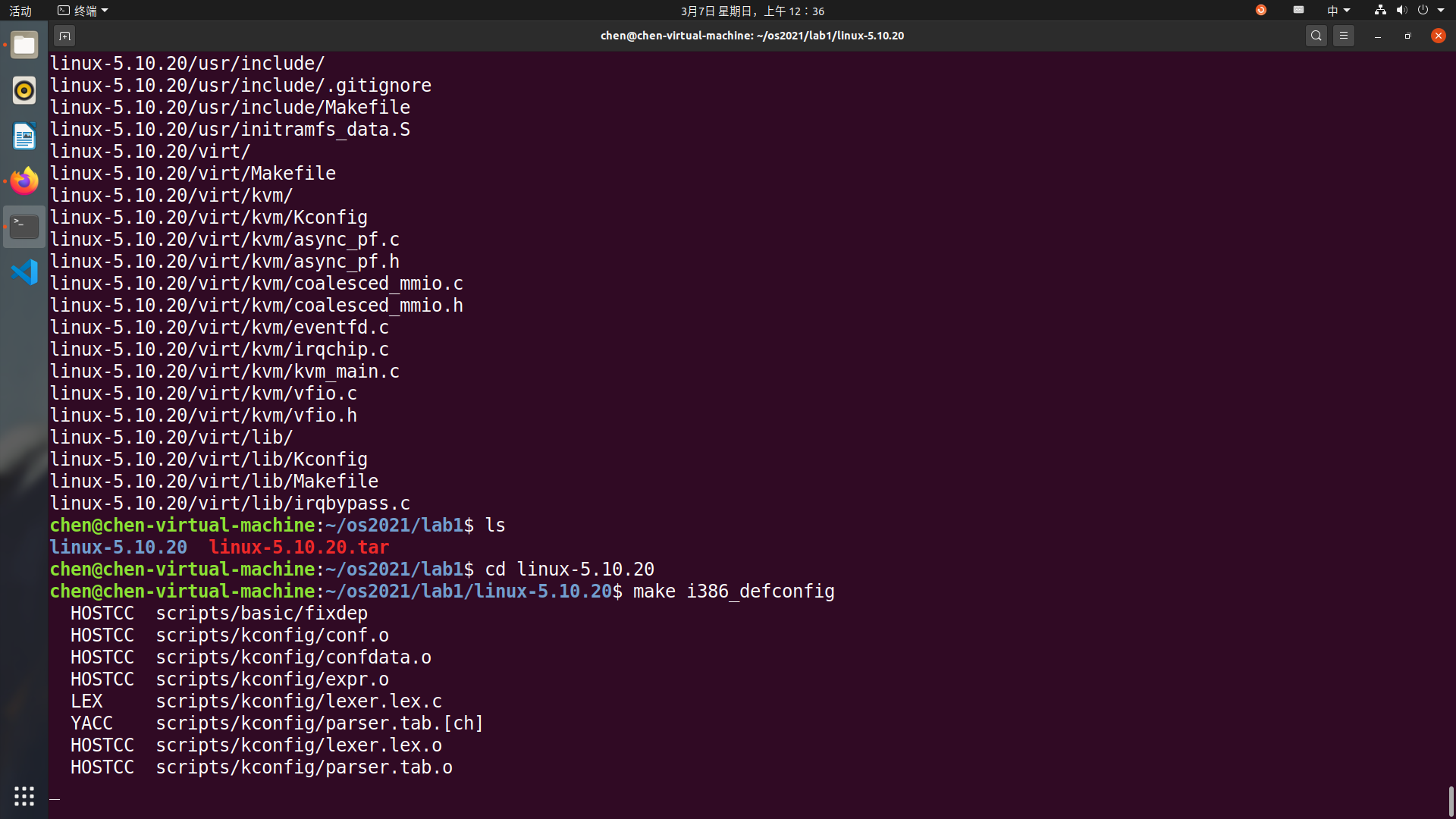1456x819 pixels.
Task: Launch Rhythmbox music player
Action: coord(24,91)
